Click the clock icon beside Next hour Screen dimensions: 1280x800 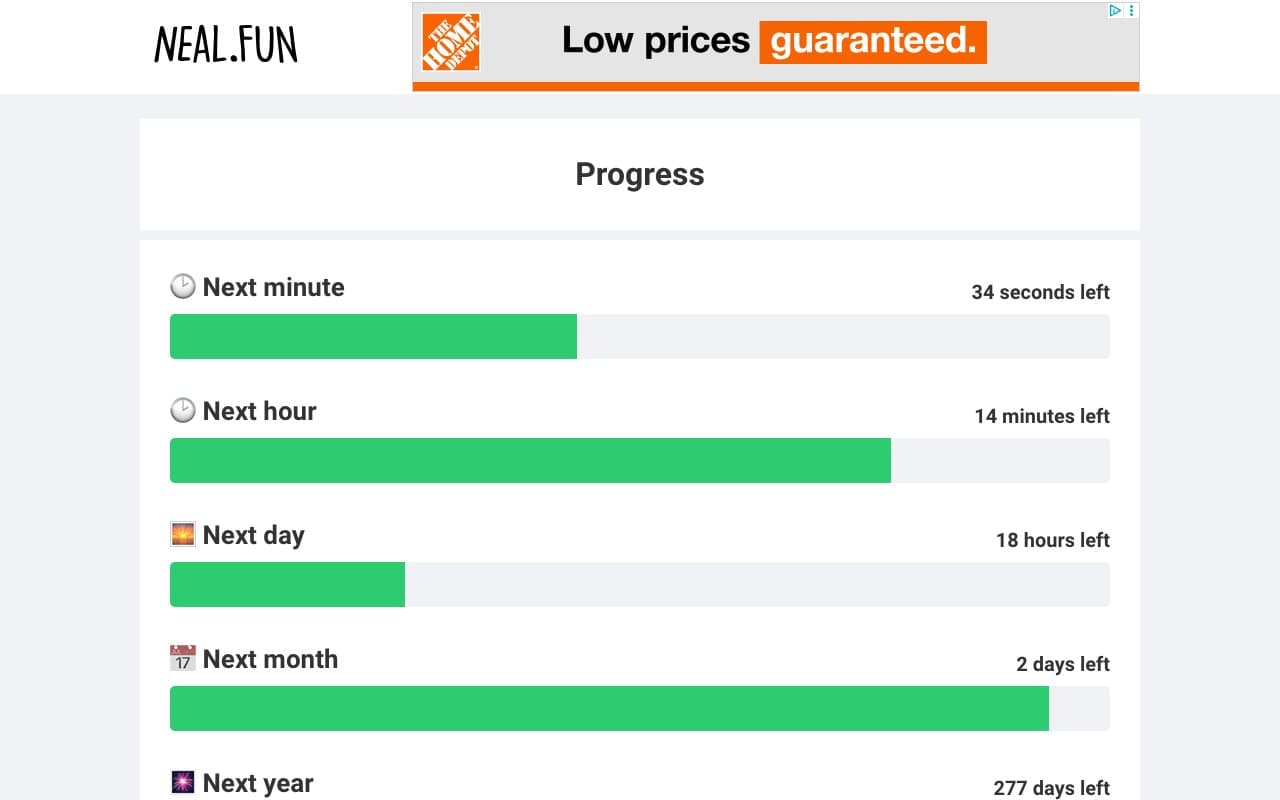[183, 411]
